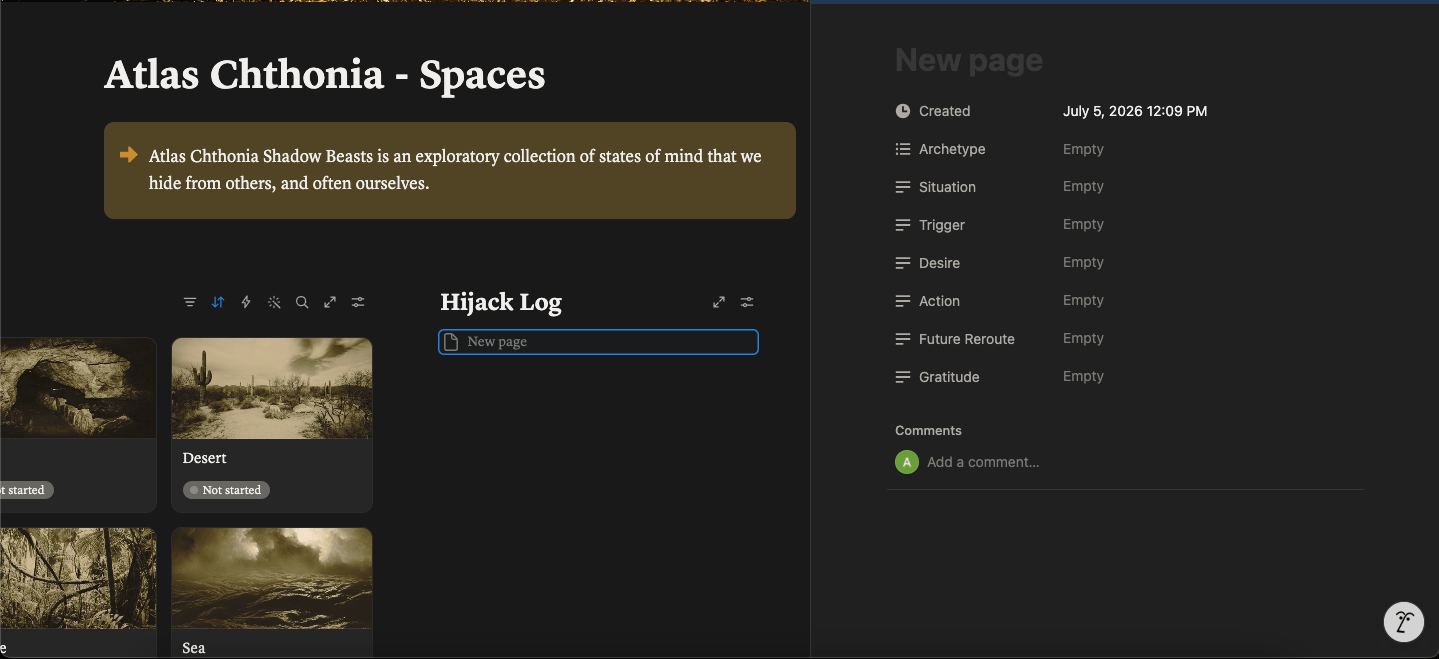
Task: Open the Gratitude property label menu
Action: coord(949,377)
